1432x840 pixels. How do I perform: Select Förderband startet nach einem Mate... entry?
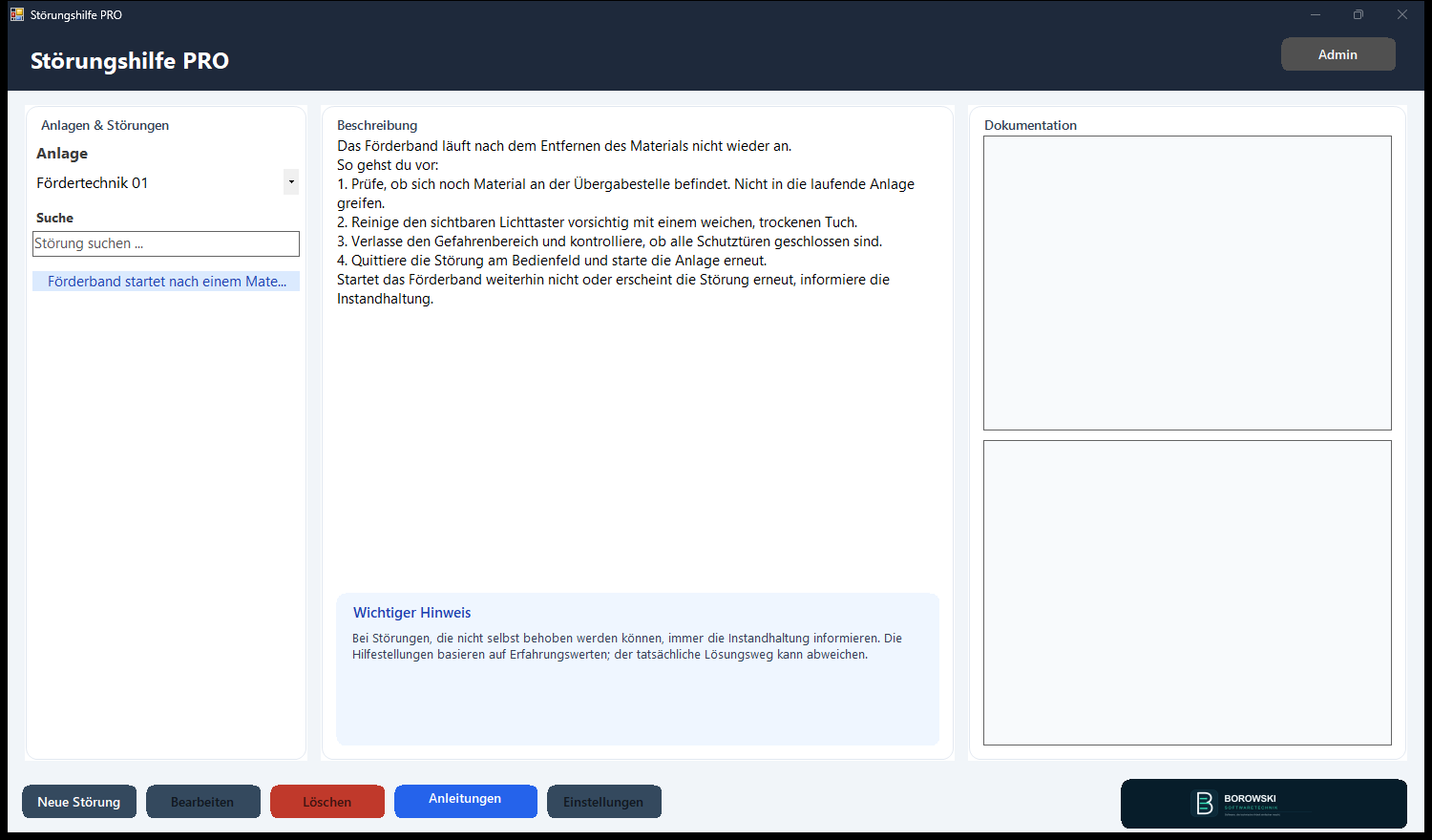point(166,282)
